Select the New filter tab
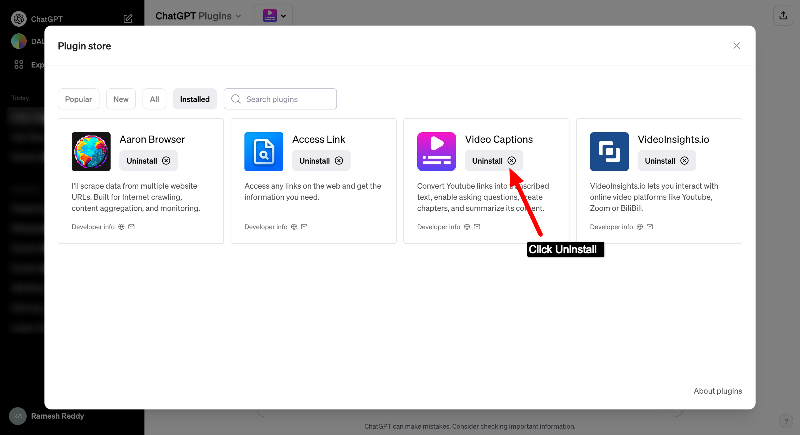Viewport: 800px width, 435px height. [x=121, y=99]
